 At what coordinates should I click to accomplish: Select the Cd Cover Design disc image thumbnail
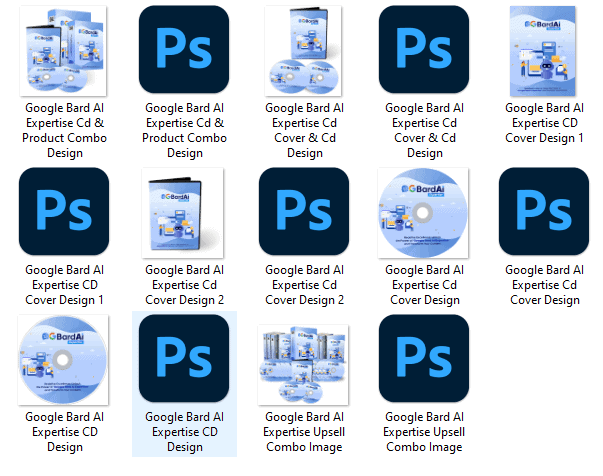423,213
